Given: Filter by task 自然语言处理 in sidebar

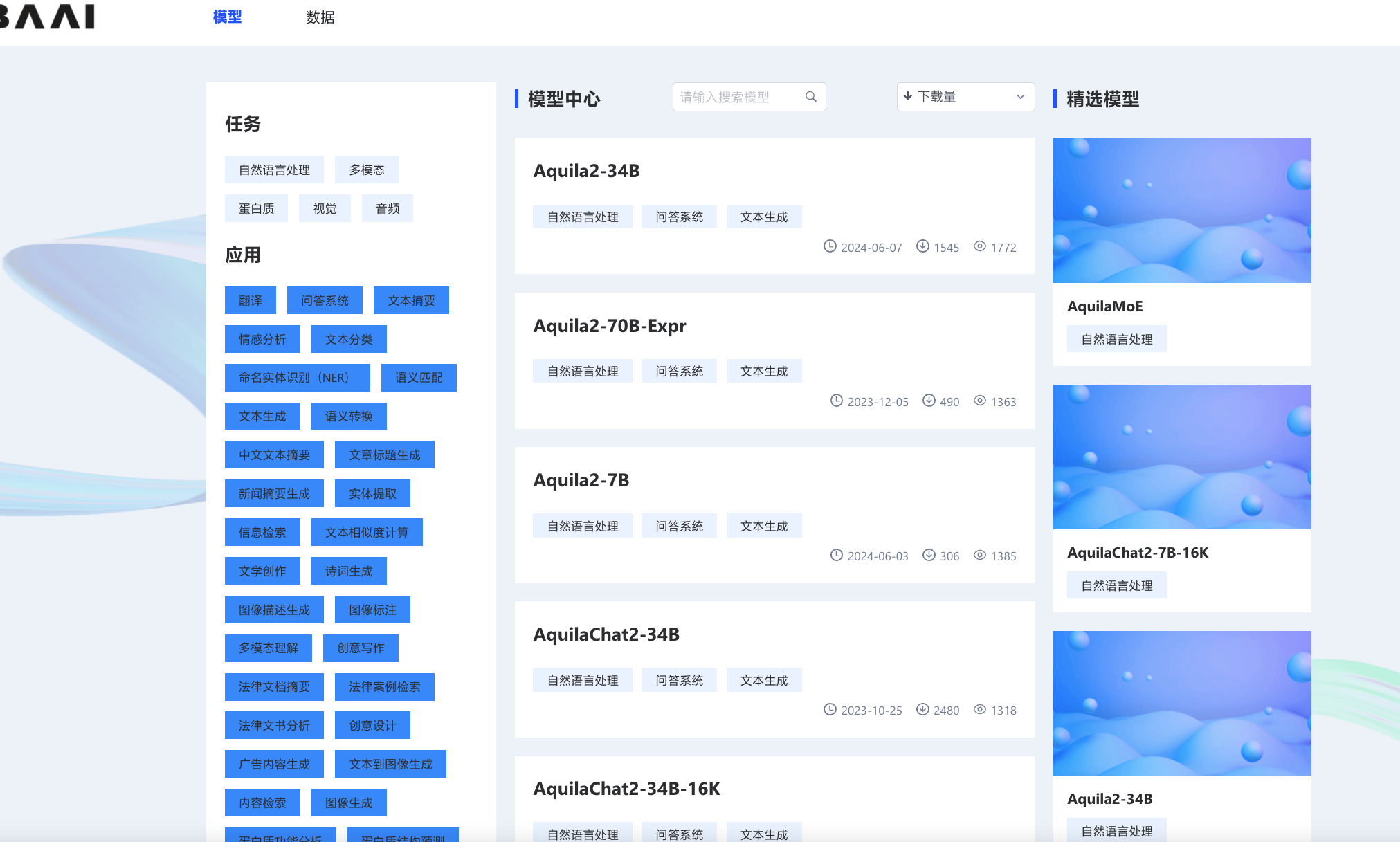Looking at the screenshot, I should 274,170.
